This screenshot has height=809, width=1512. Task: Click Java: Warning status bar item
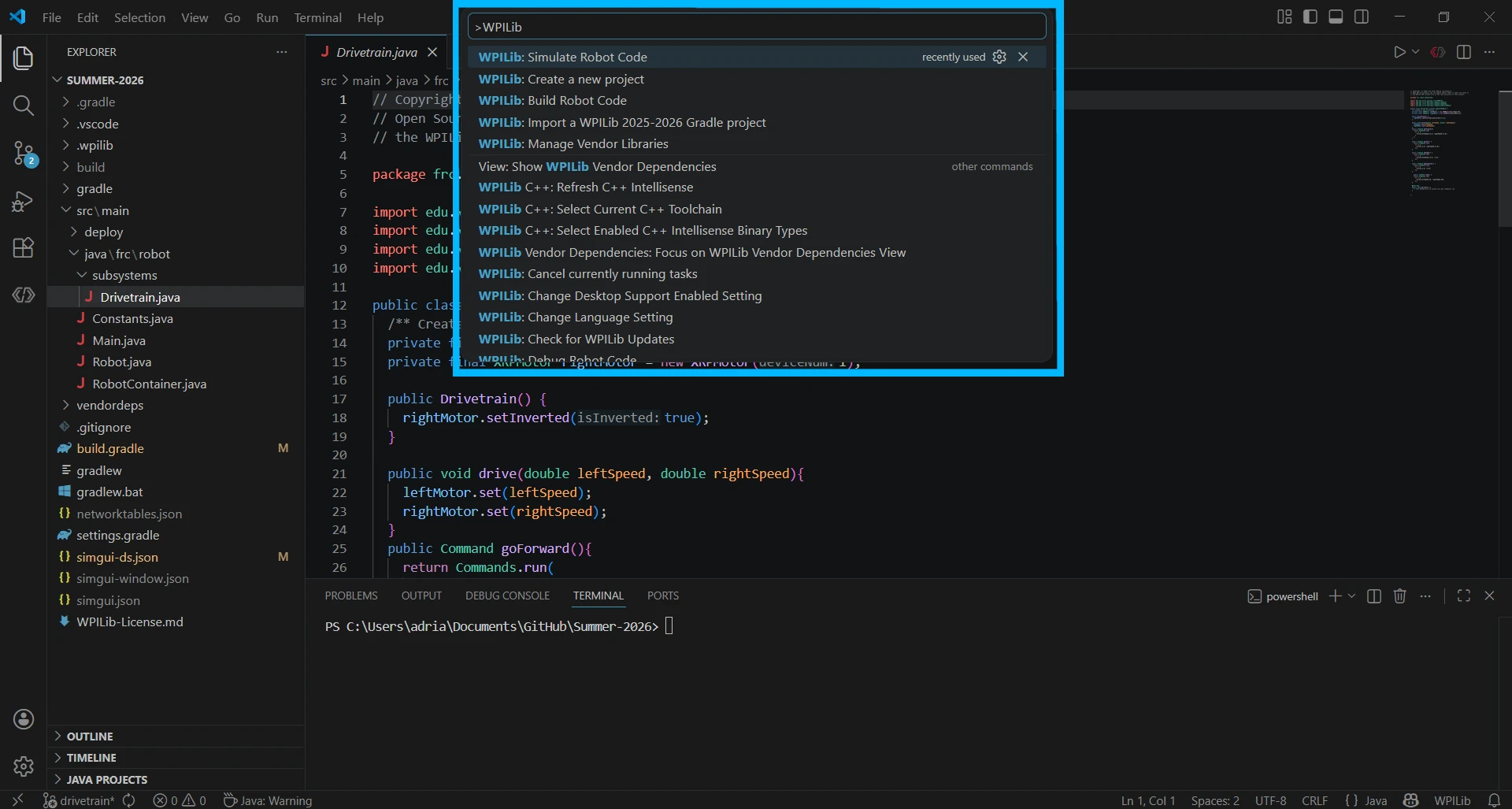tap(268, 800)
